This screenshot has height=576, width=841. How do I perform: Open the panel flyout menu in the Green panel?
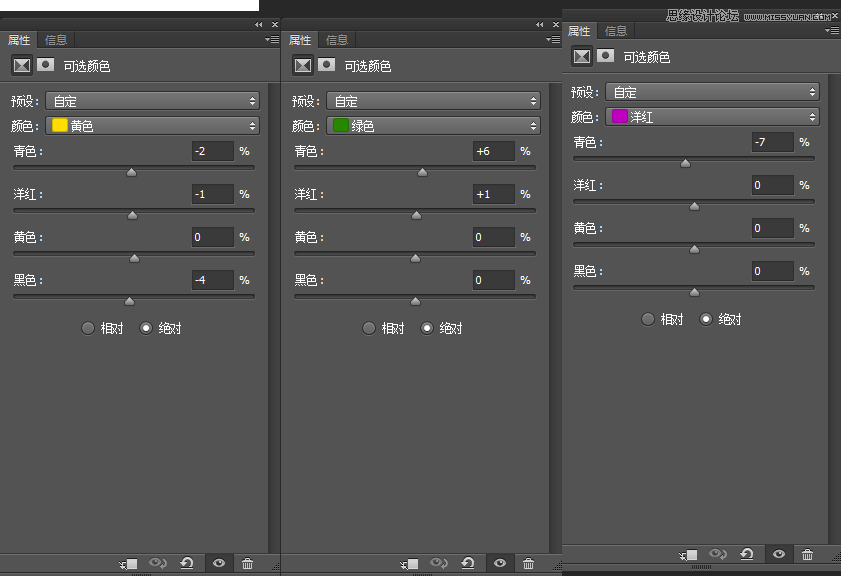tap(551, 40)
